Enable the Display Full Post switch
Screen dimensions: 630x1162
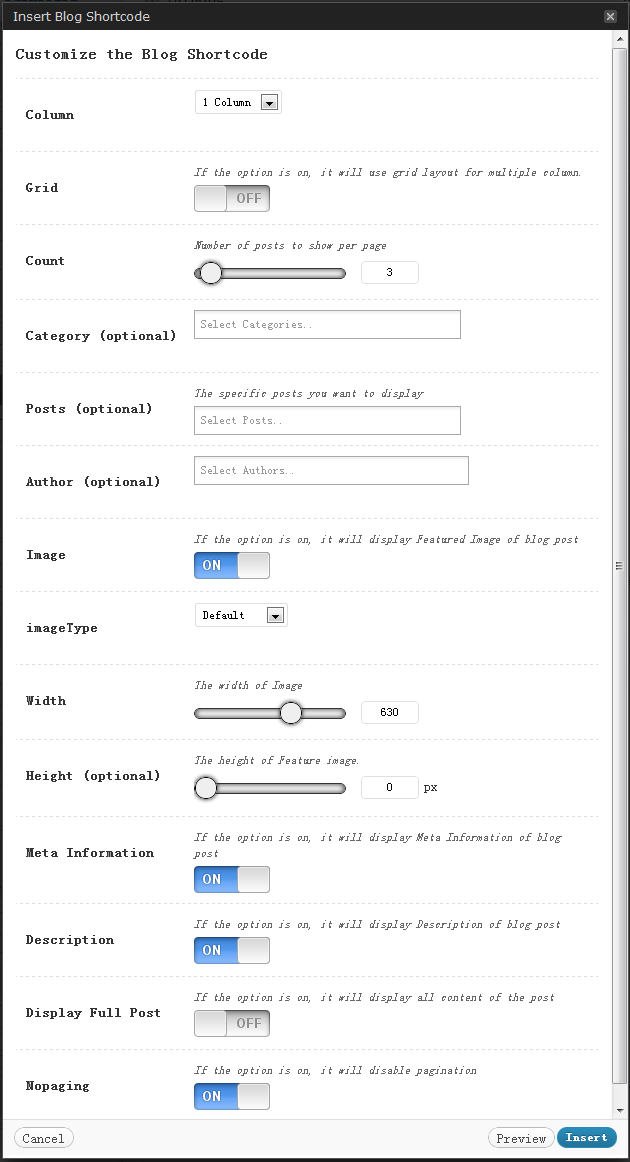[x=232, y=1023]
